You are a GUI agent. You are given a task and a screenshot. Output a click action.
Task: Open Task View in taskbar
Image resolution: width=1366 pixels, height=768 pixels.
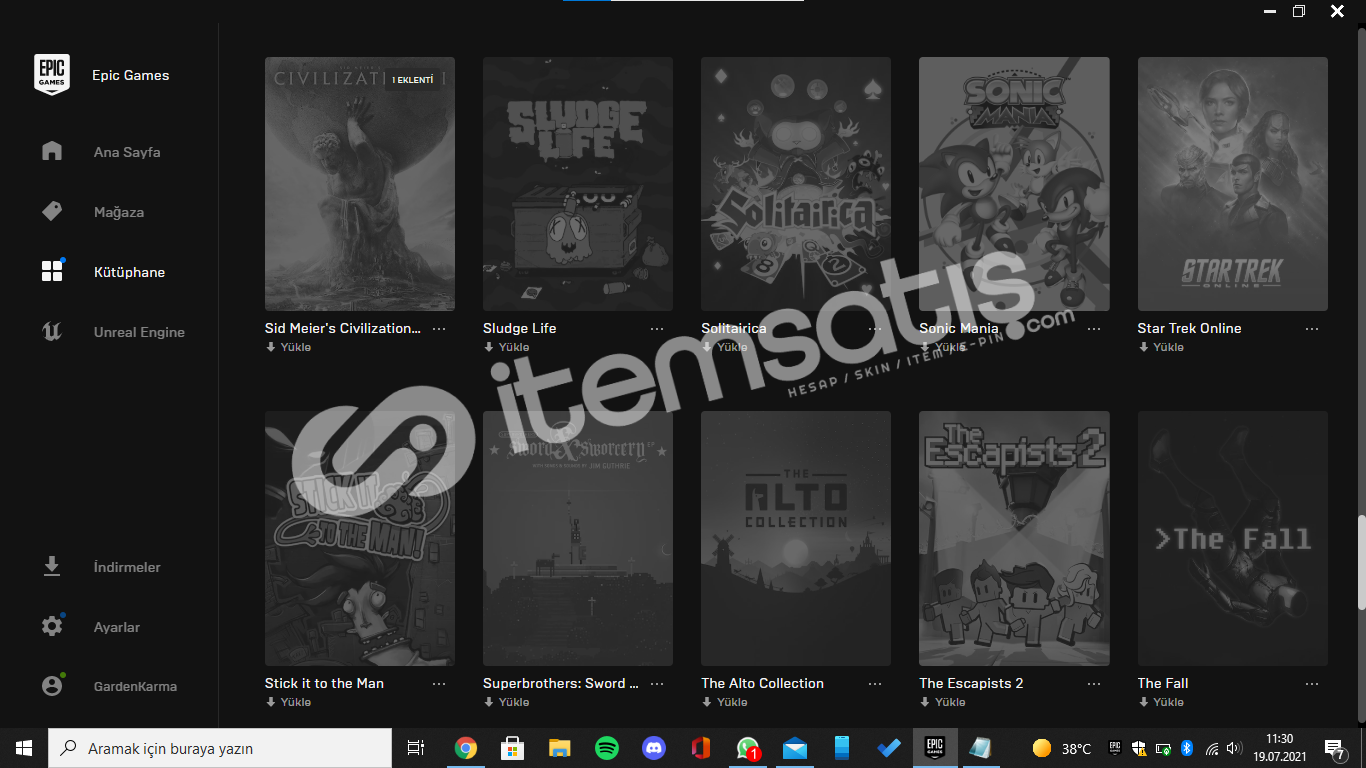pyautogui.click(x=416, y=748)
